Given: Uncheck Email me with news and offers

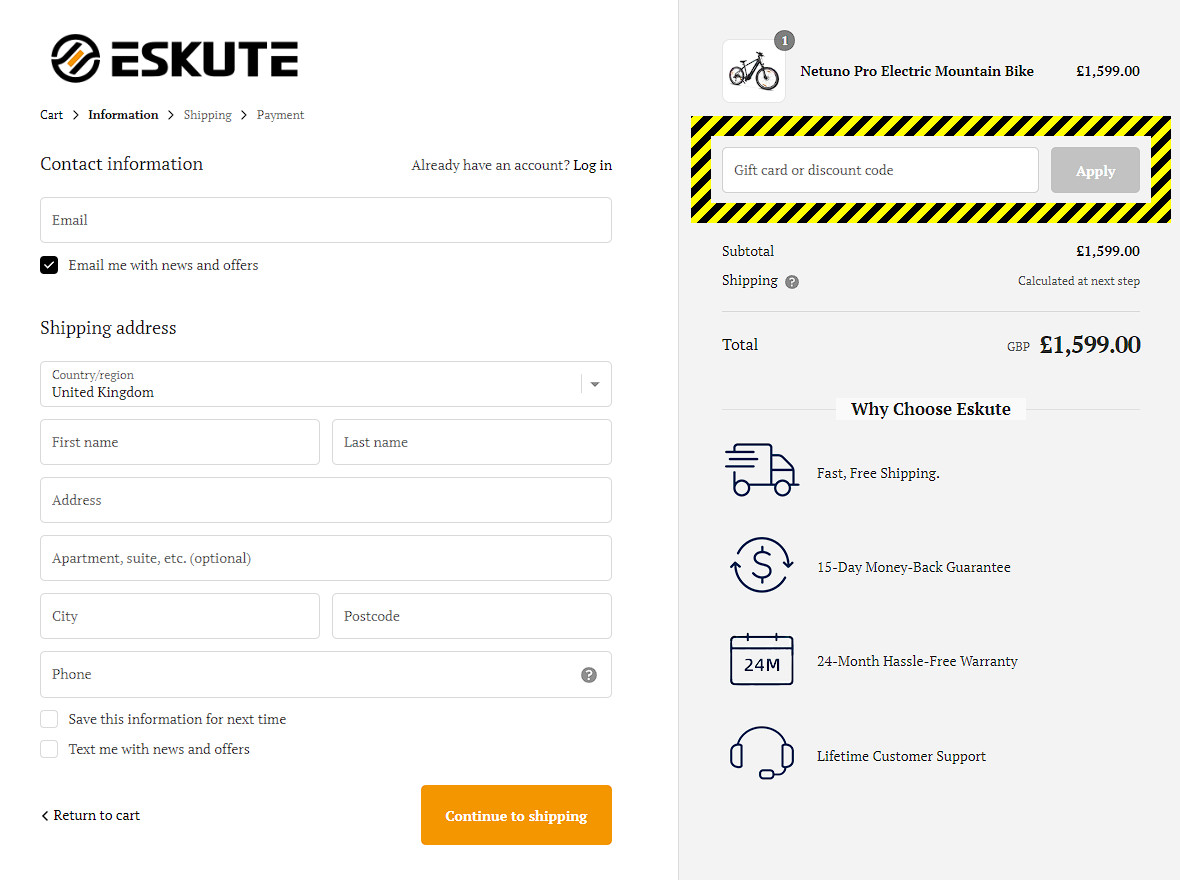Looking at the screenshot, I should point(49,265).
